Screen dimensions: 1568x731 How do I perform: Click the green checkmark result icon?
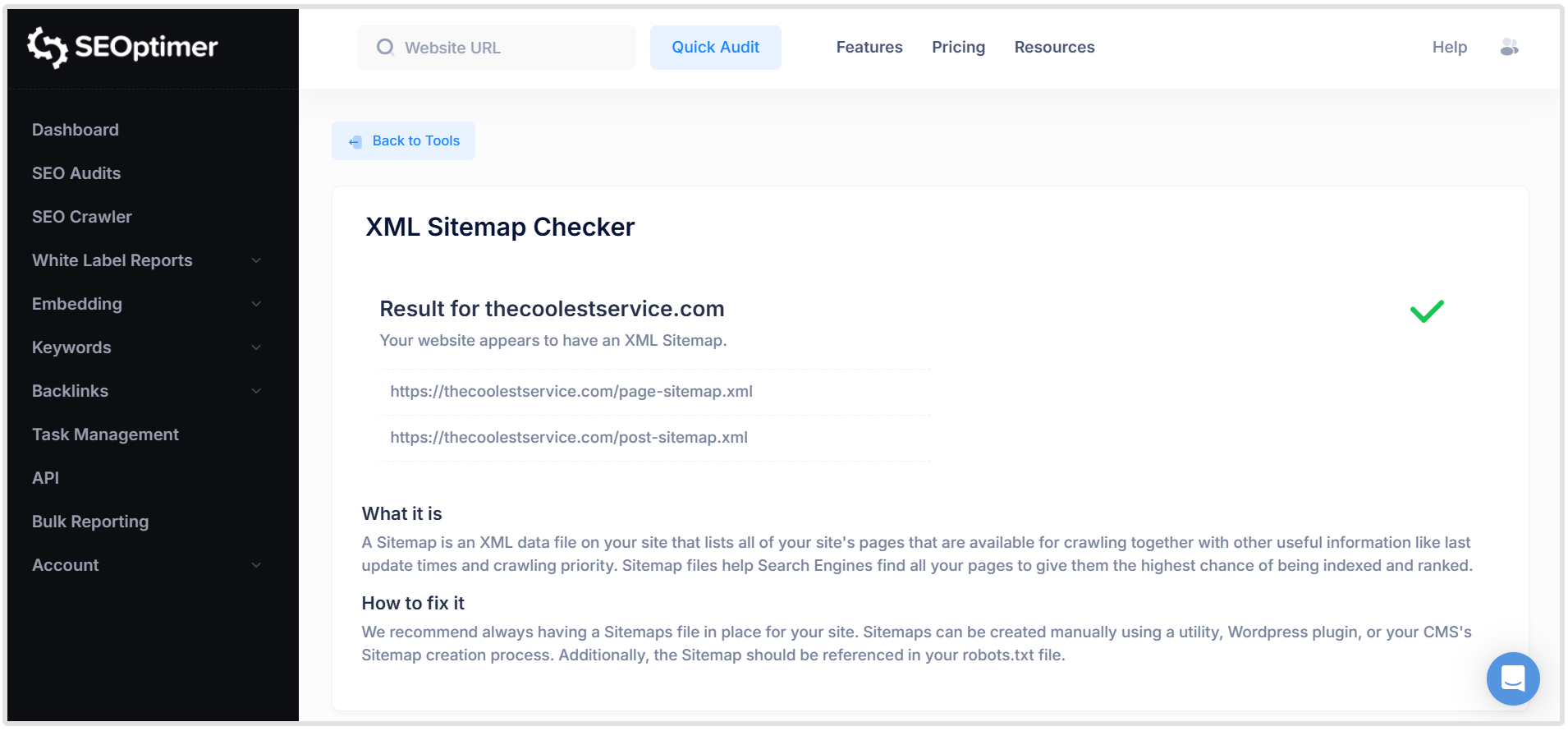(1427, 311)
